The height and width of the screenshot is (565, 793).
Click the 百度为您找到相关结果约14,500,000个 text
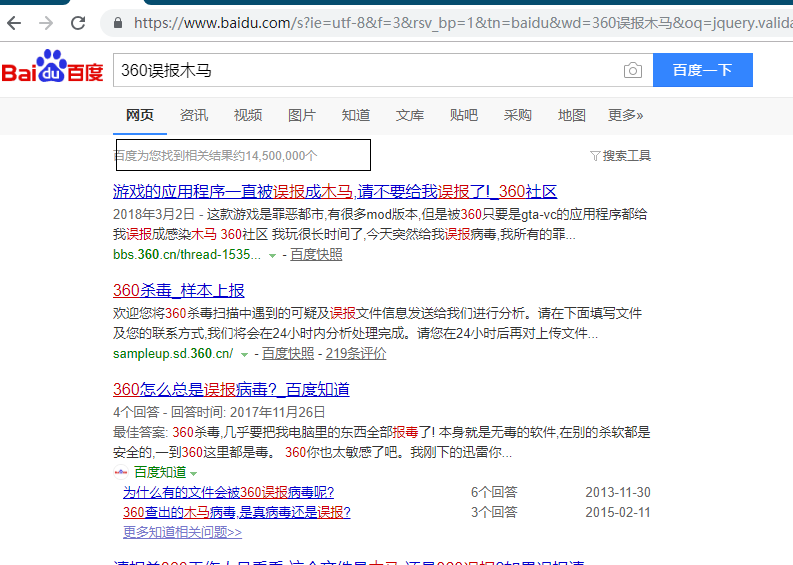215,156
